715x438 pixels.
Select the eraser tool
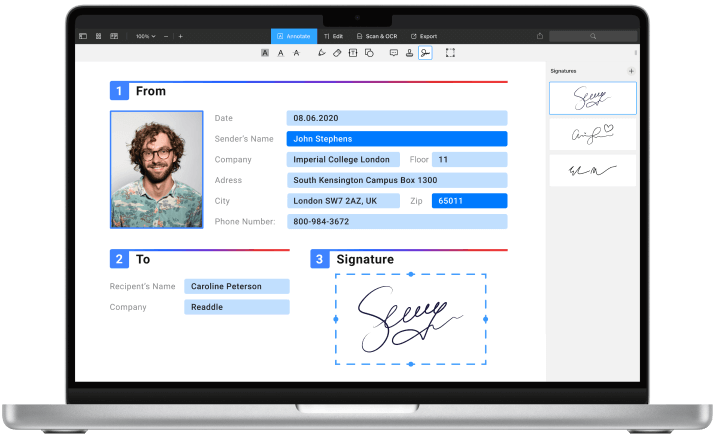337,52
